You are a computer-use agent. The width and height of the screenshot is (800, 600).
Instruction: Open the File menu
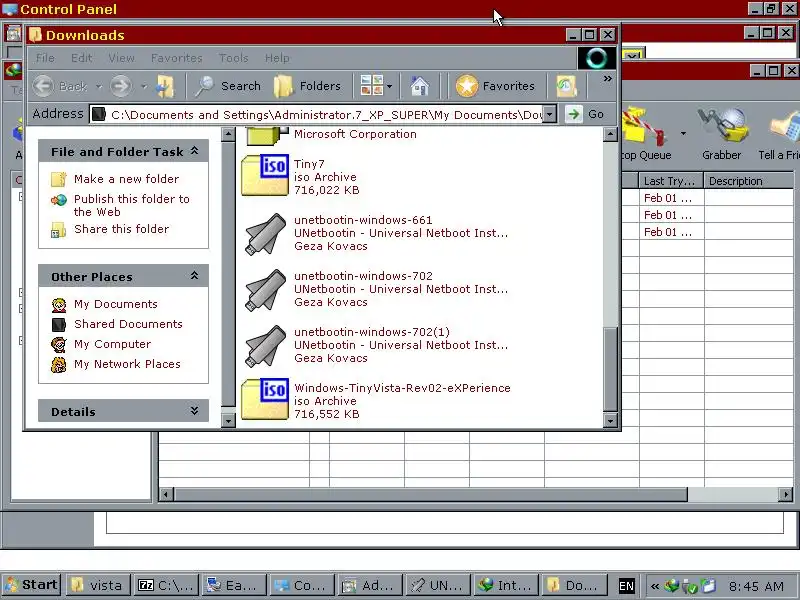point(45,58)
